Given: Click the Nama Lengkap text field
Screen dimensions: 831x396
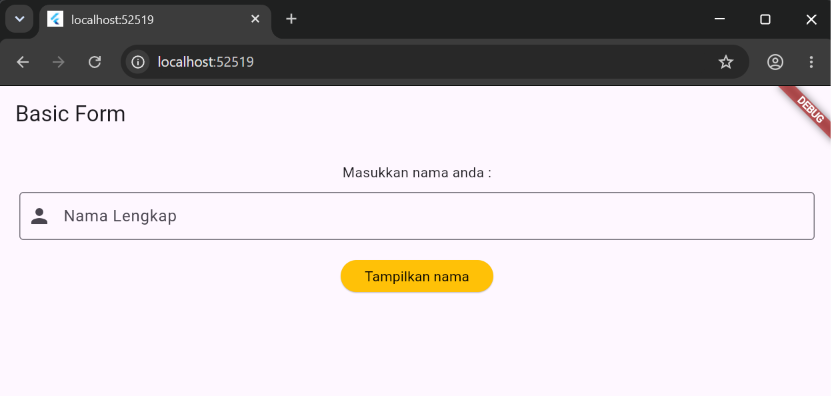Looking at the screenshot, I should pyautogui.click(x=417, y=216).
